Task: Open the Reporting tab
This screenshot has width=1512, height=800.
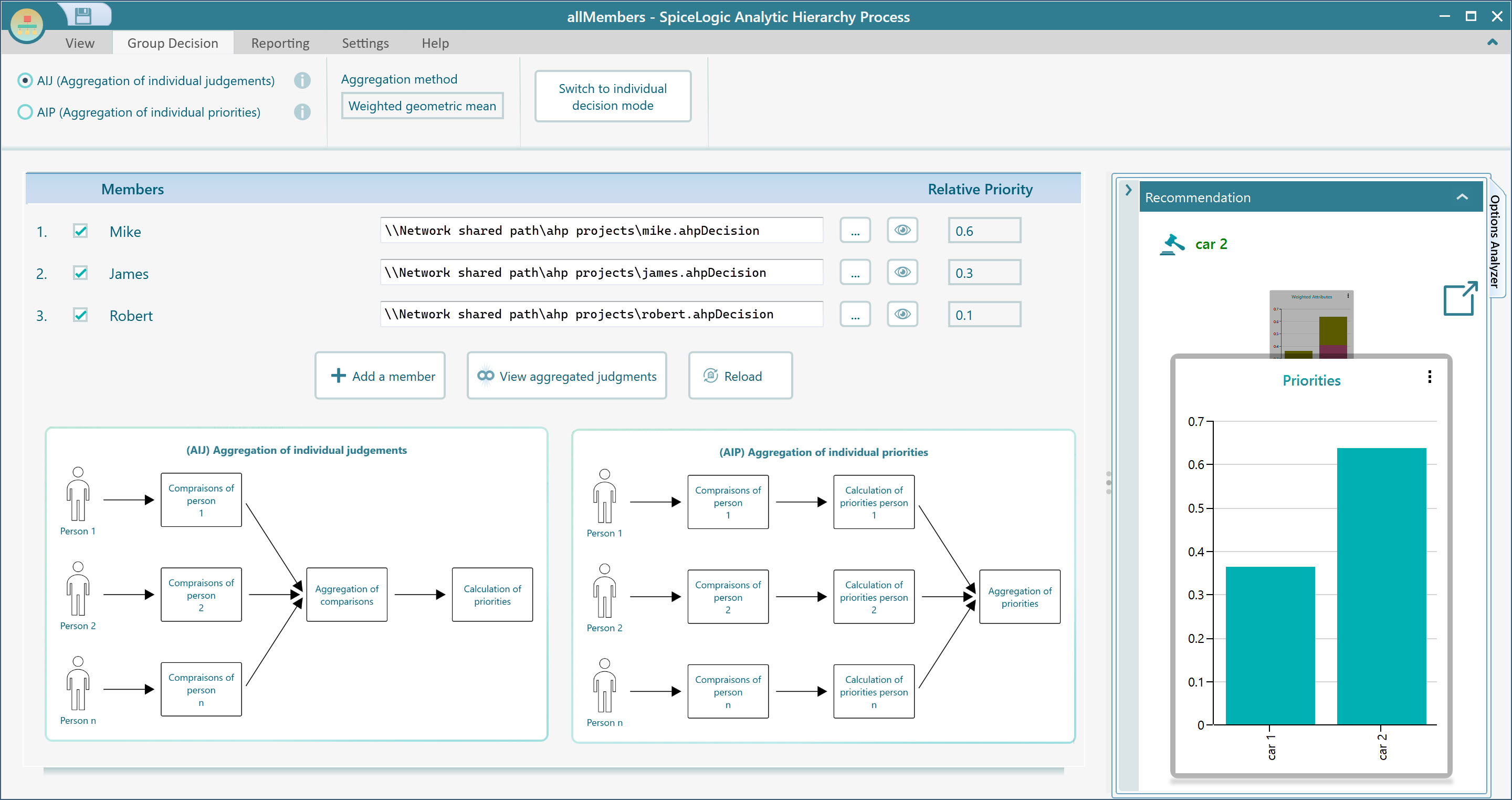Action: [x=280, y=44]
